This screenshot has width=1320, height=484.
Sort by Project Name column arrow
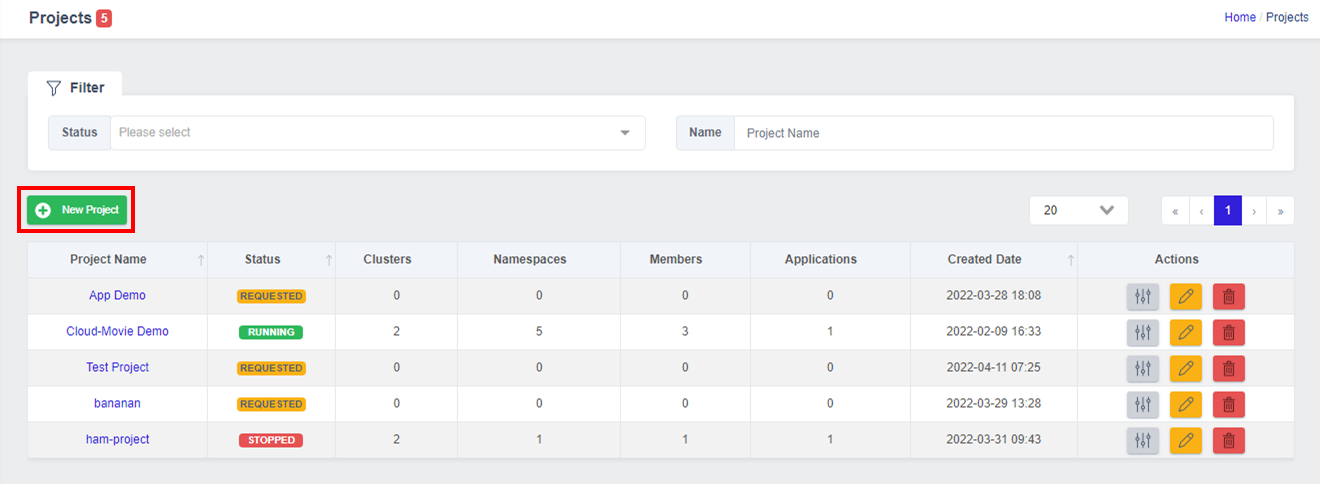coord(201,260)
